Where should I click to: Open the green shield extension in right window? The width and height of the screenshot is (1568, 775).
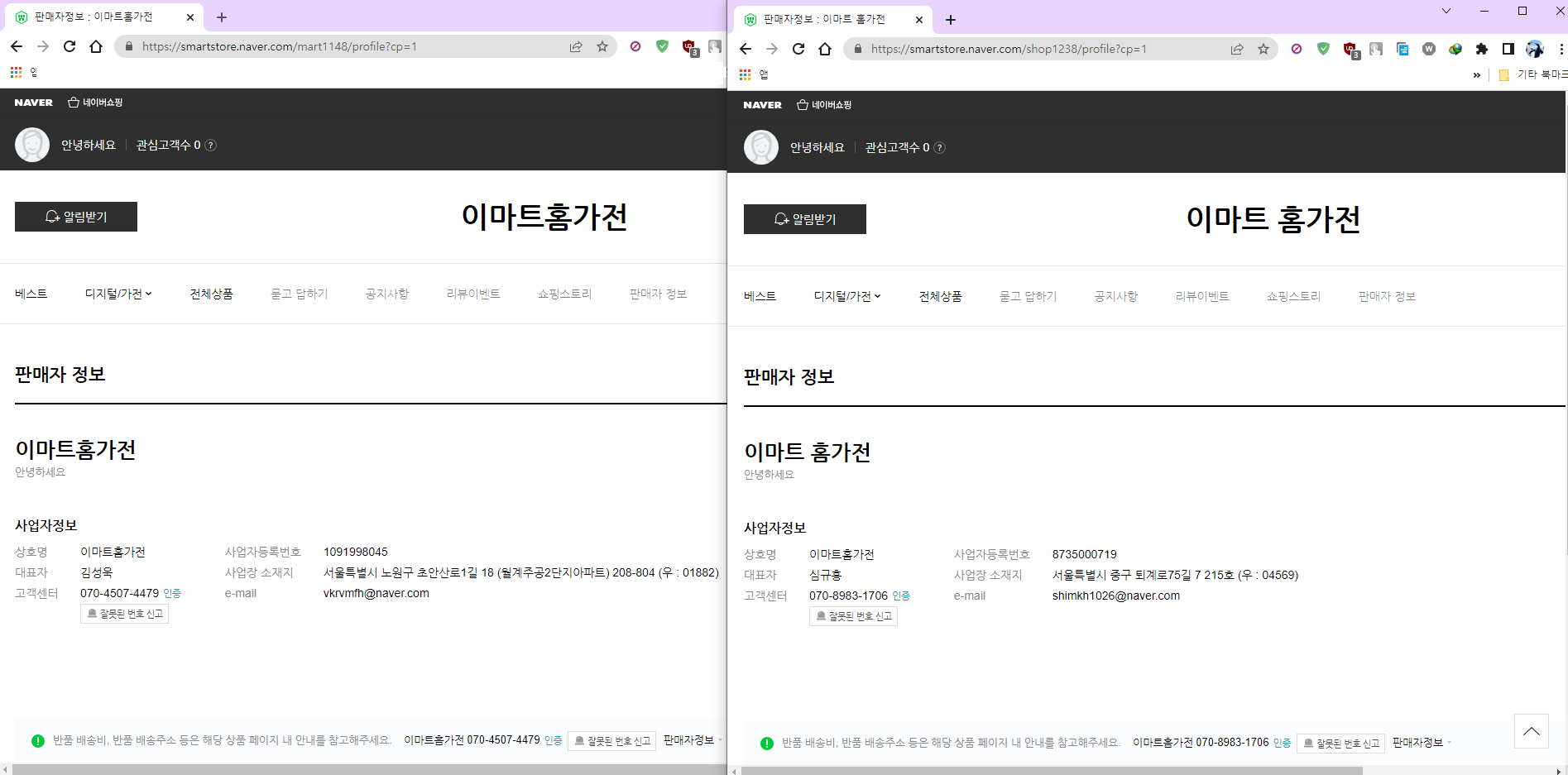point(1323,49)
